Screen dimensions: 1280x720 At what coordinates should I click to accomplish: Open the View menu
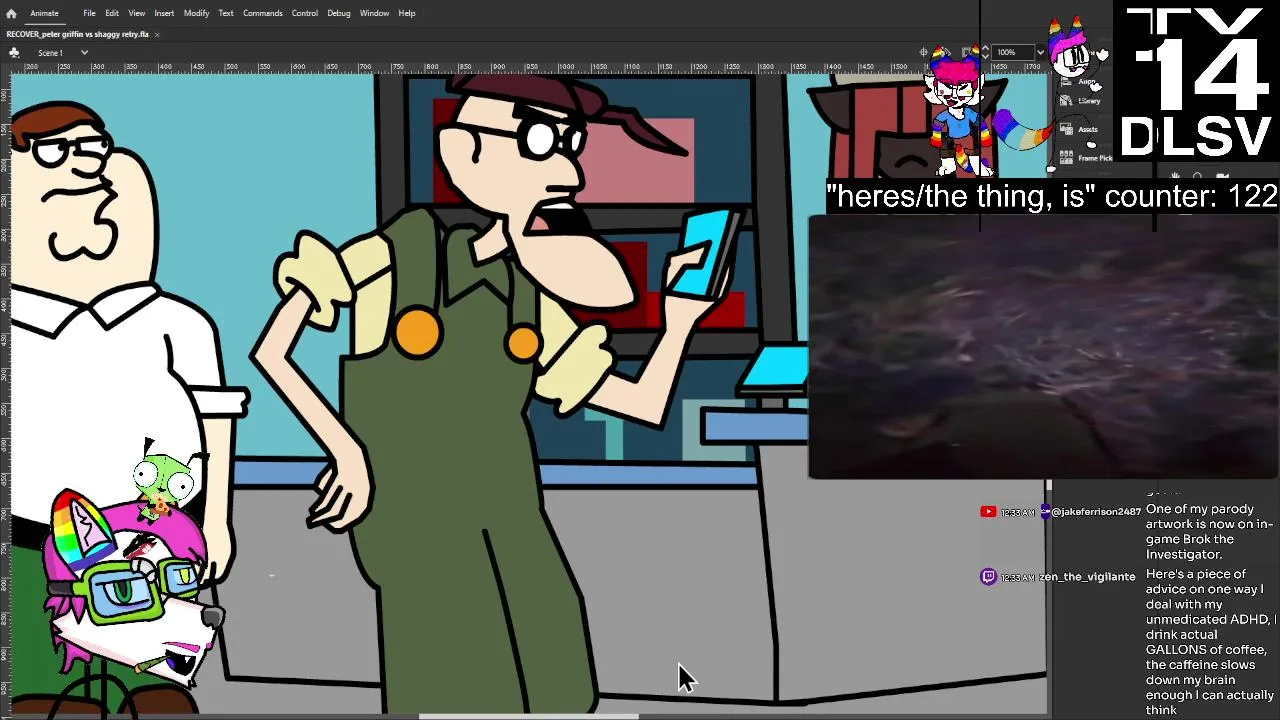tap(137, 13)
